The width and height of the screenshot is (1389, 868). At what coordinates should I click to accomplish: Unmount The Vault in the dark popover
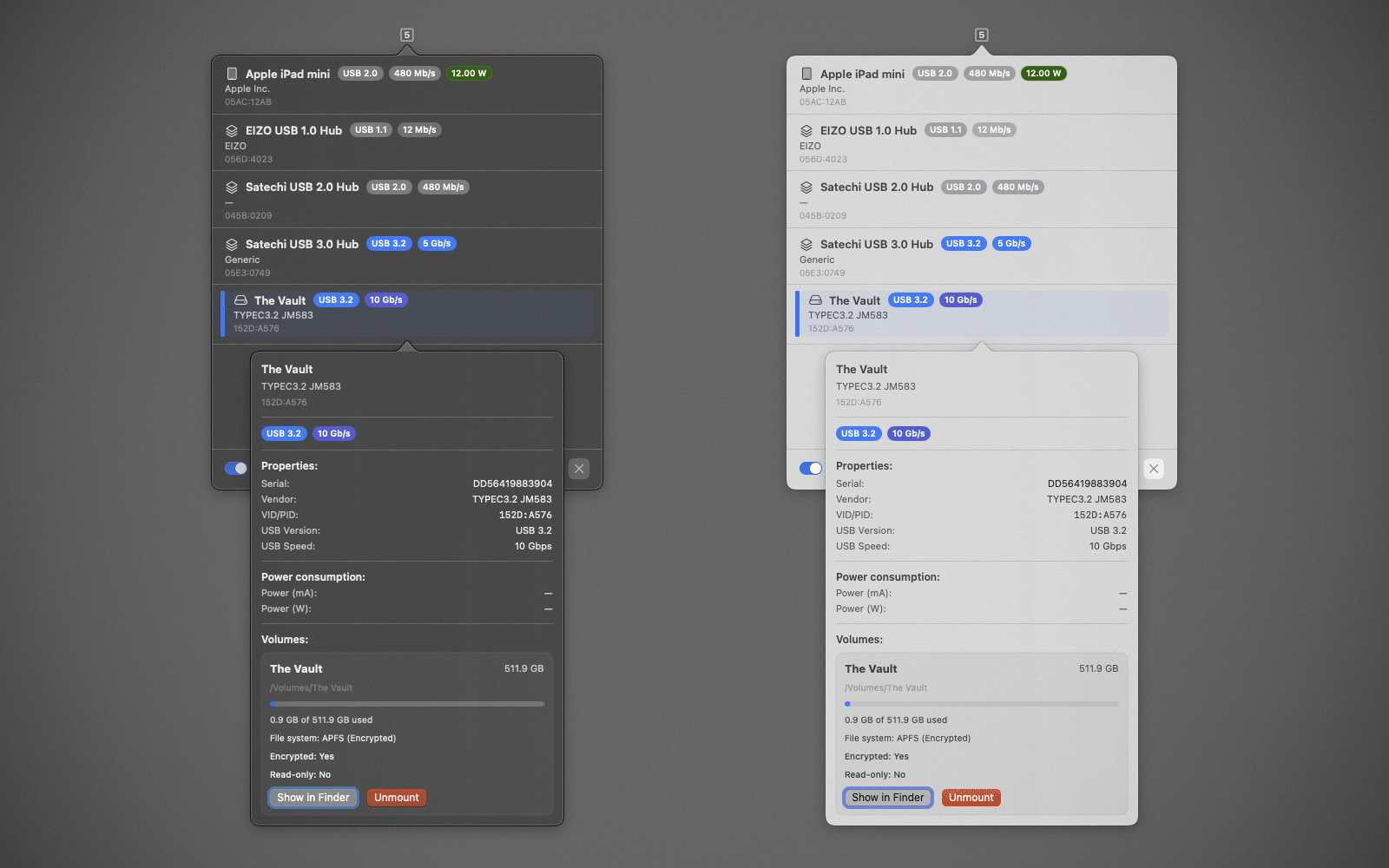397,798
